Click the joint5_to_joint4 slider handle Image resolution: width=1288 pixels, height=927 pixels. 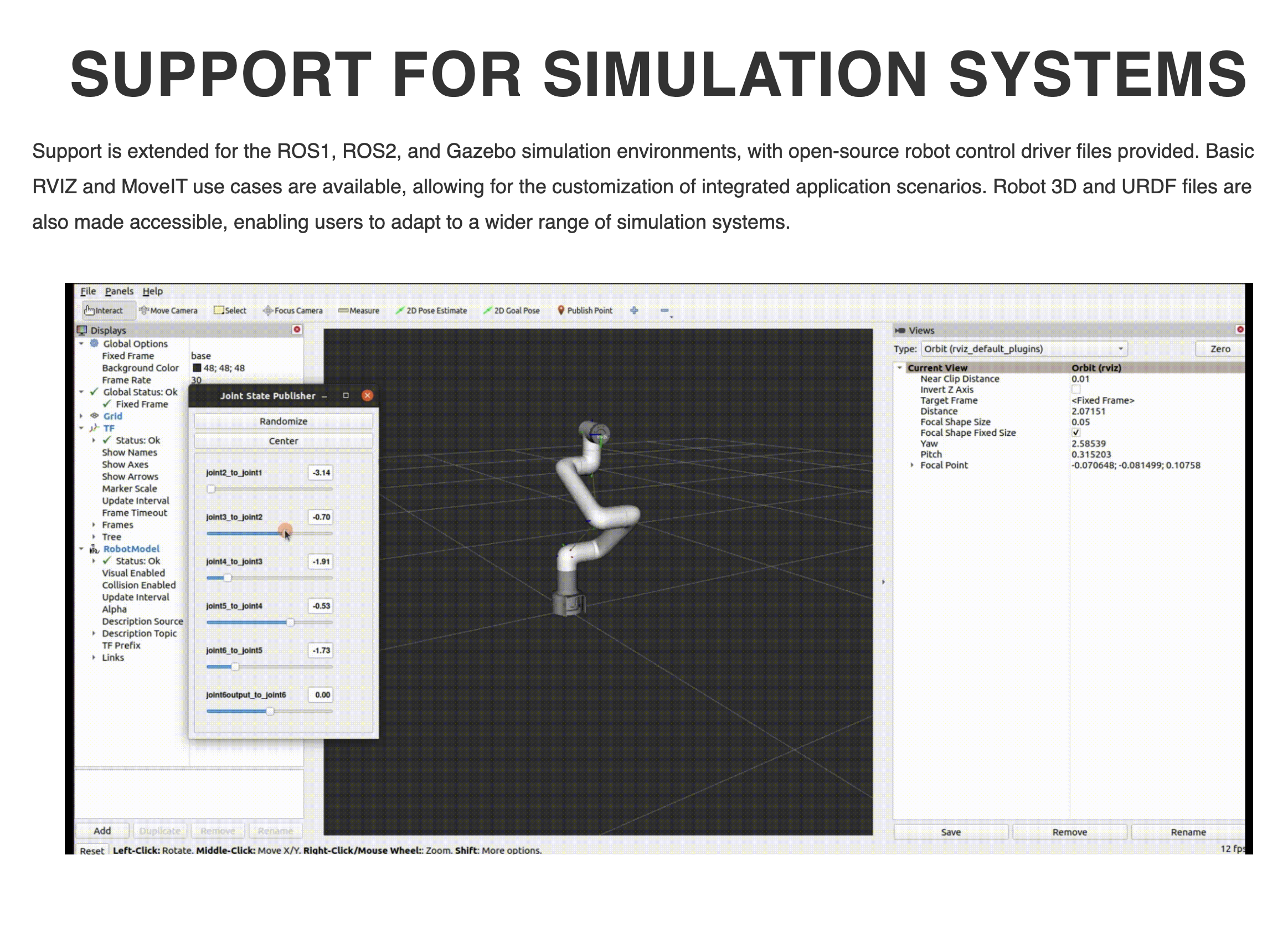(290, 622)
